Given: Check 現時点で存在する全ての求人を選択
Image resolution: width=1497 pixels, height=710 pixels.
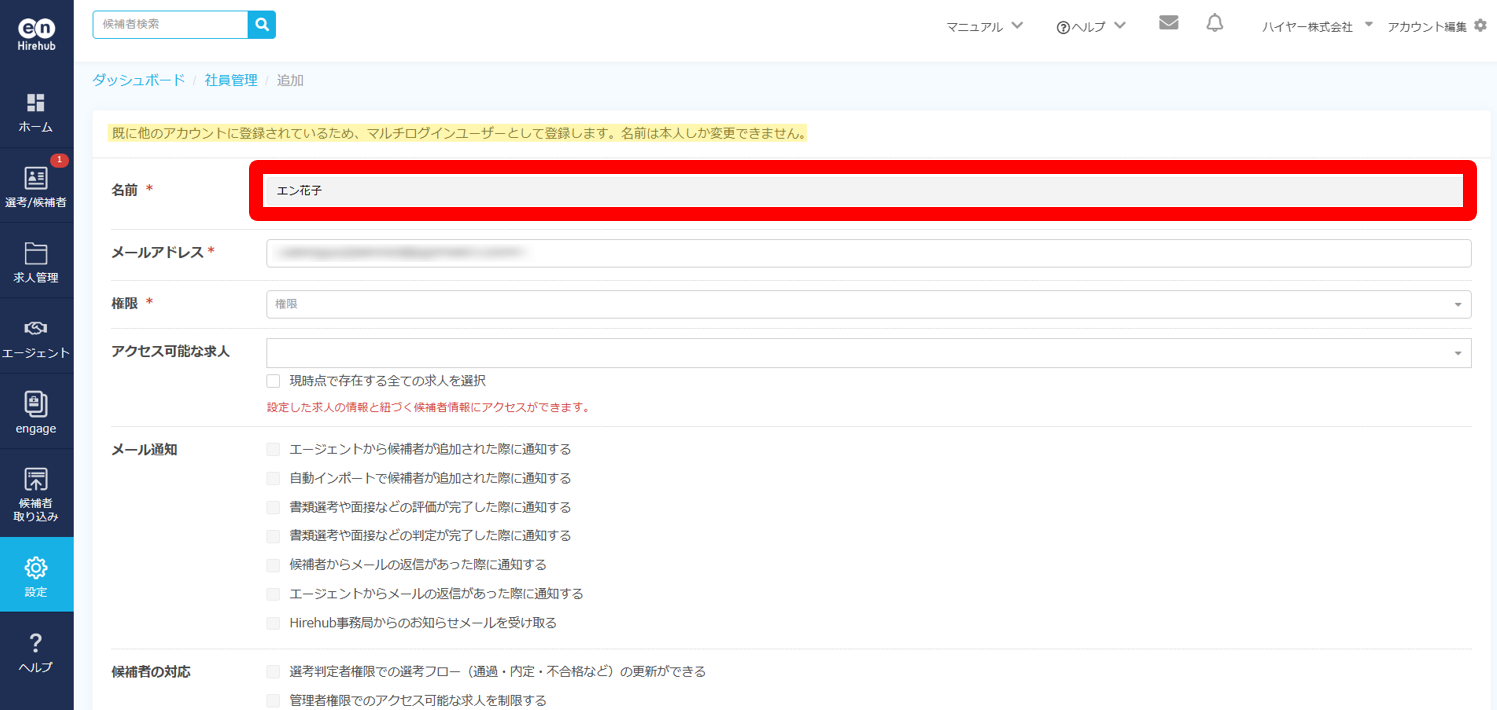Looking at the screenshot, I should click(x=273, y=381).
